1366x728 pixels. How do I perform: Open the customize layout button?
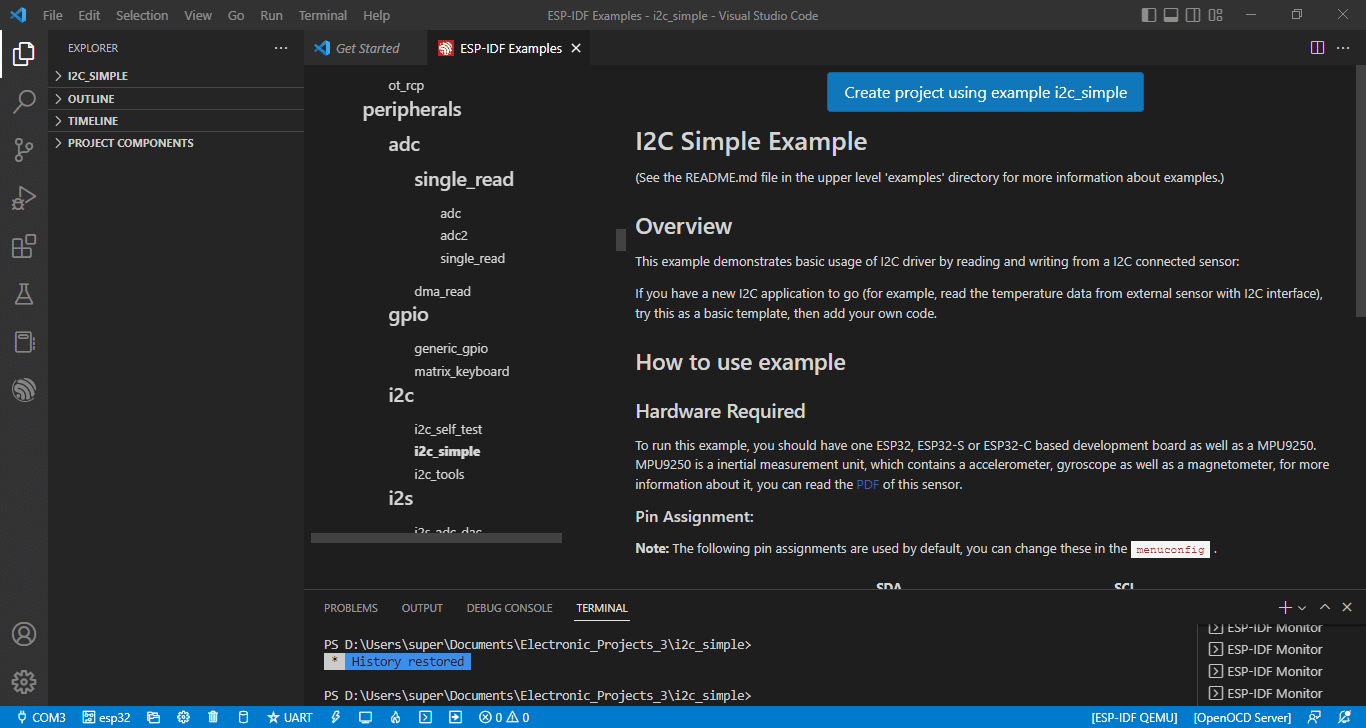1216,15
